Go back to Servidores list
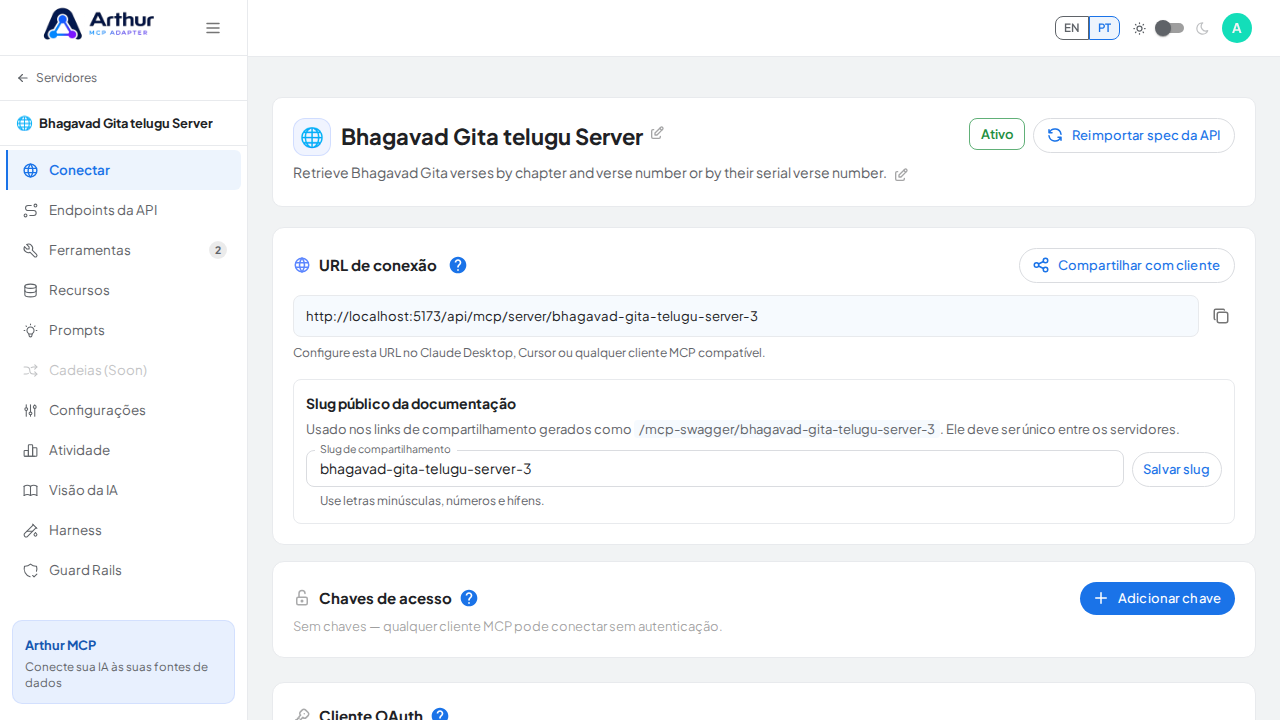 (x=57, y=78)
